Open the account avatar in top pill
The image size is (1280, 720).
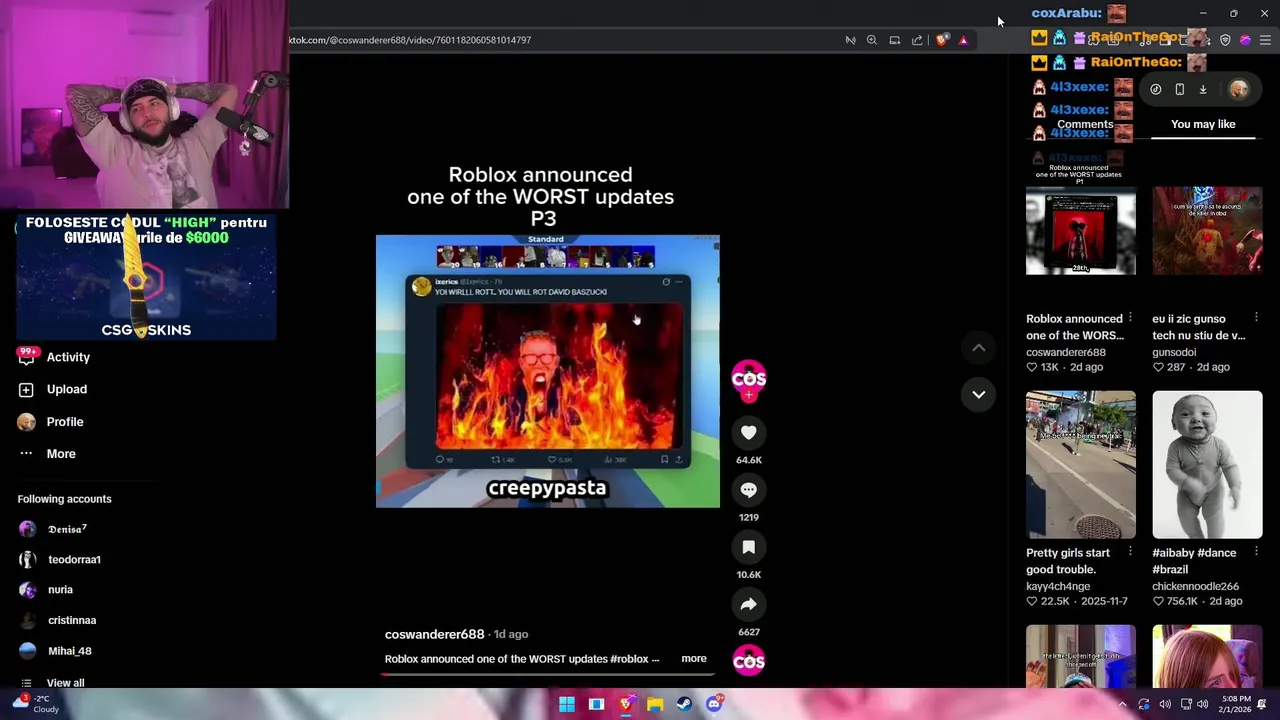[x=1238, y=89]
